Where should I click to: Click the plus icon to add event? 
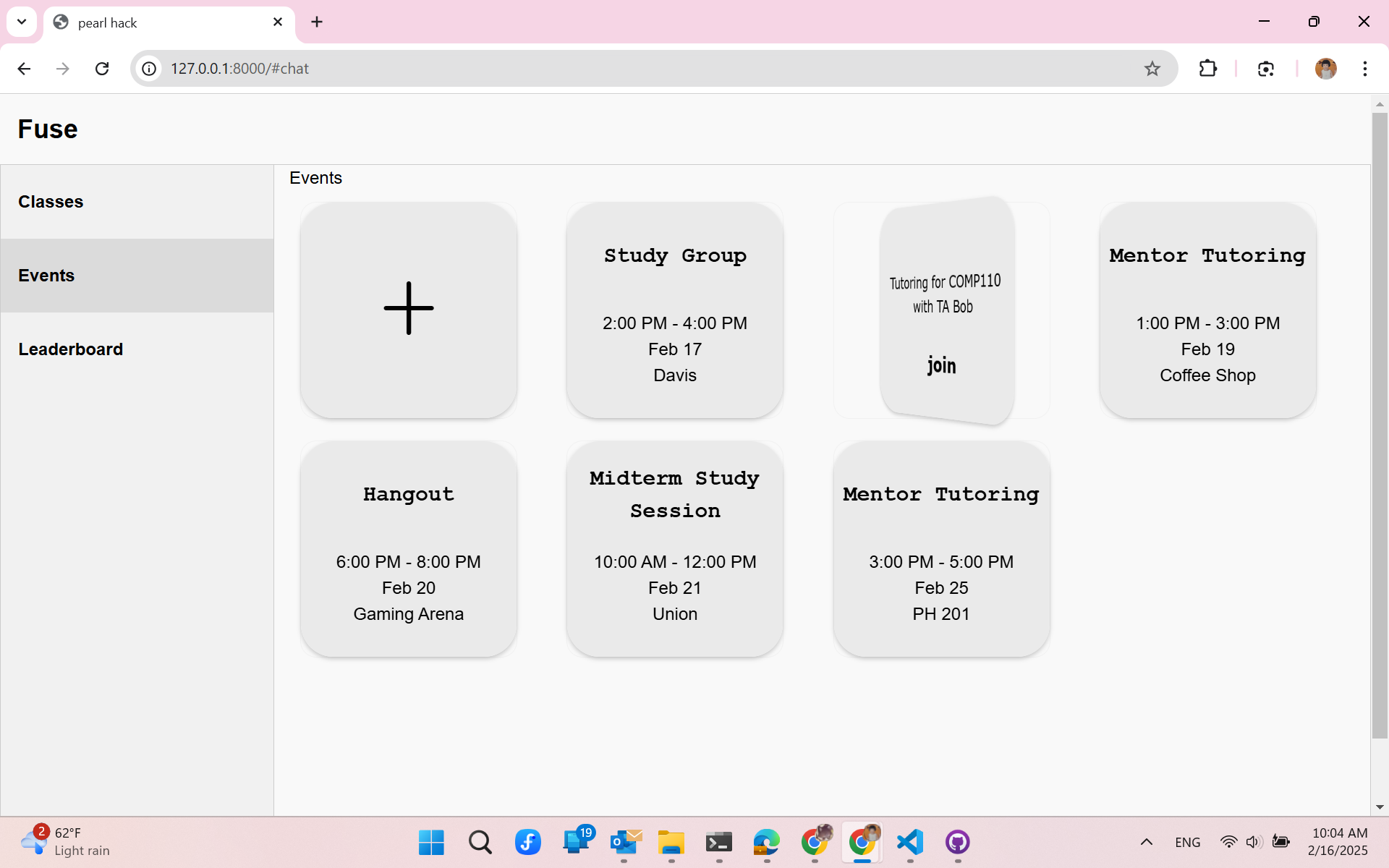coord(409,308)
